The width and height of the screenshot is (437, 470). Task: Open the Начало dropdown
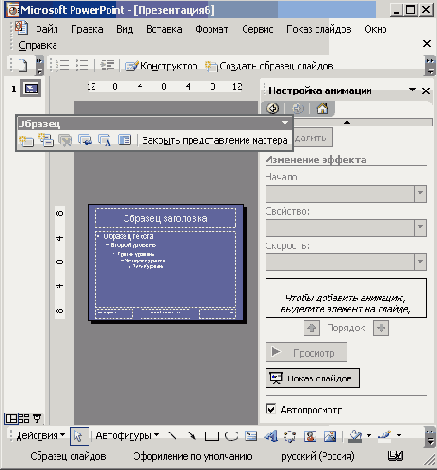tap(420, 193)
